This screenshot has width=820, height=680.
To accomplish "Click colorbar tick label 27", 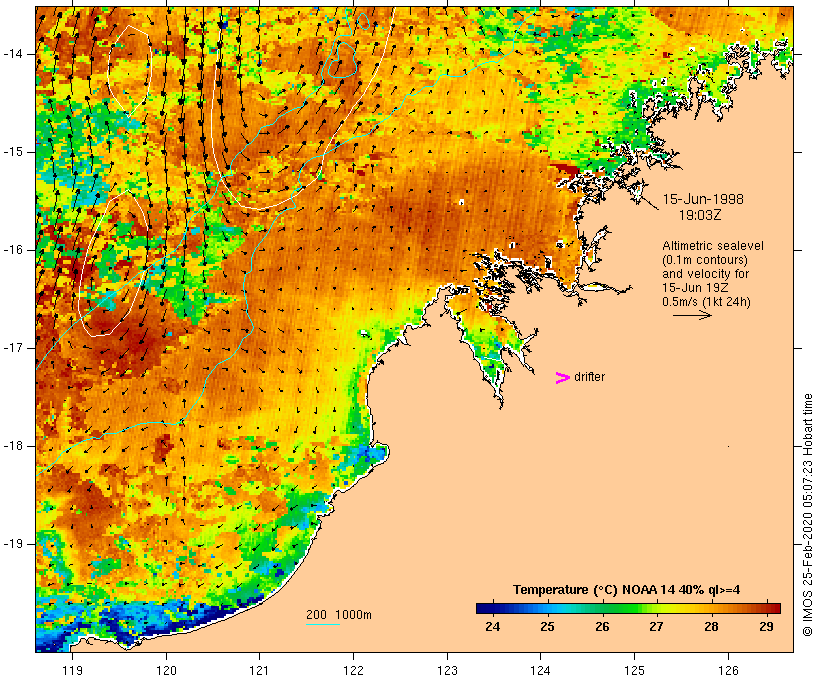I will (656, 626).
